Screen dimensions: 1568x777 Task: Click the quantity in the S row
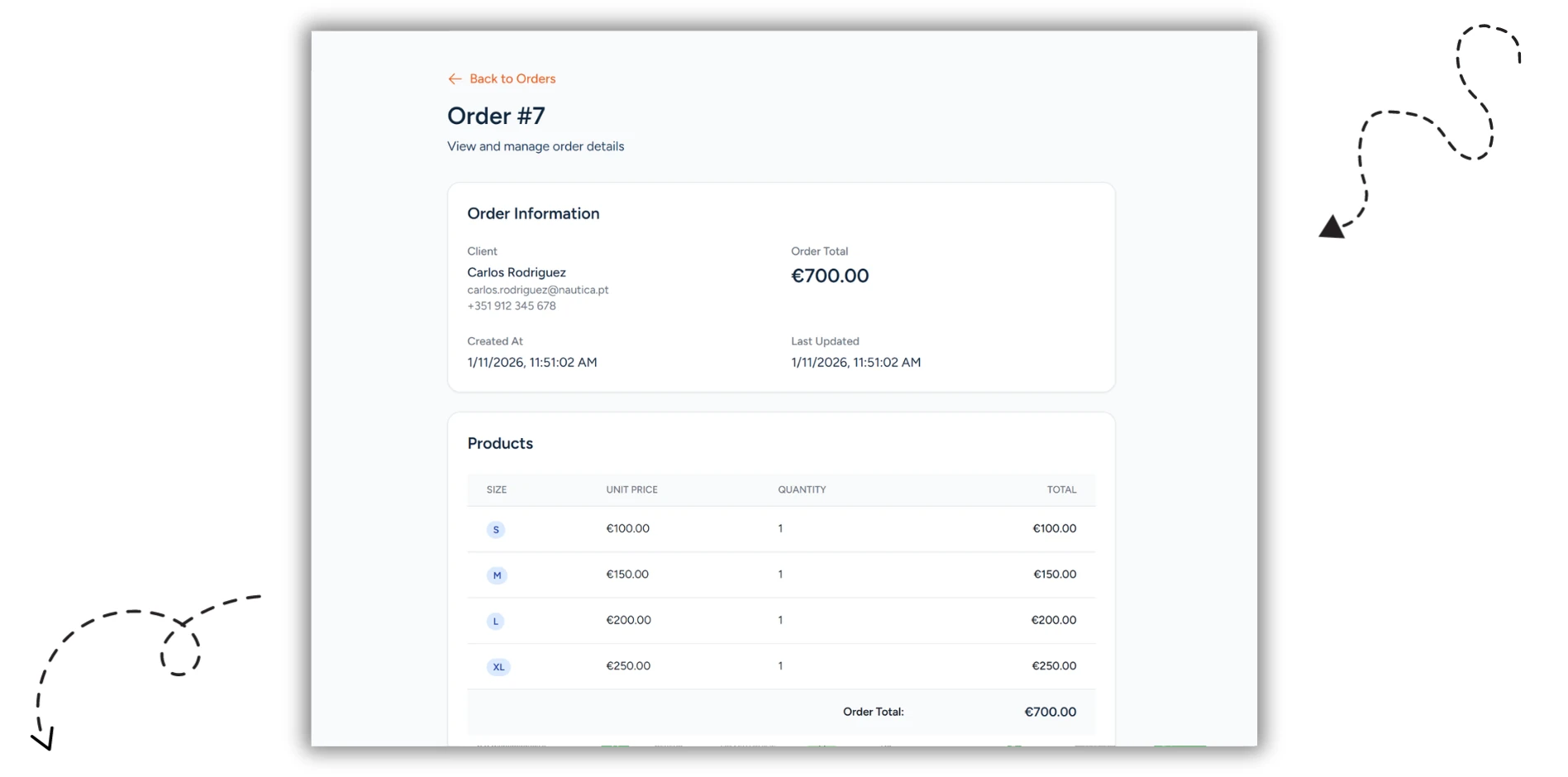tap(780, 528)
